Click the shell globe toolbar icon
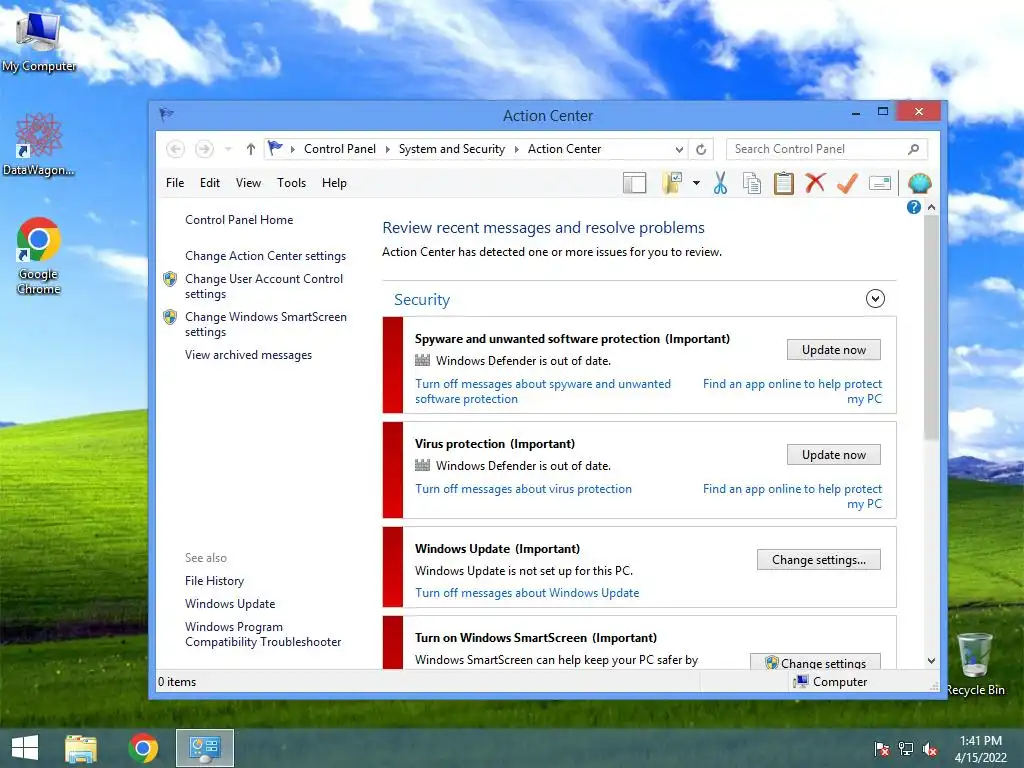Screen dimensions: 1024x768 (919, 184)
